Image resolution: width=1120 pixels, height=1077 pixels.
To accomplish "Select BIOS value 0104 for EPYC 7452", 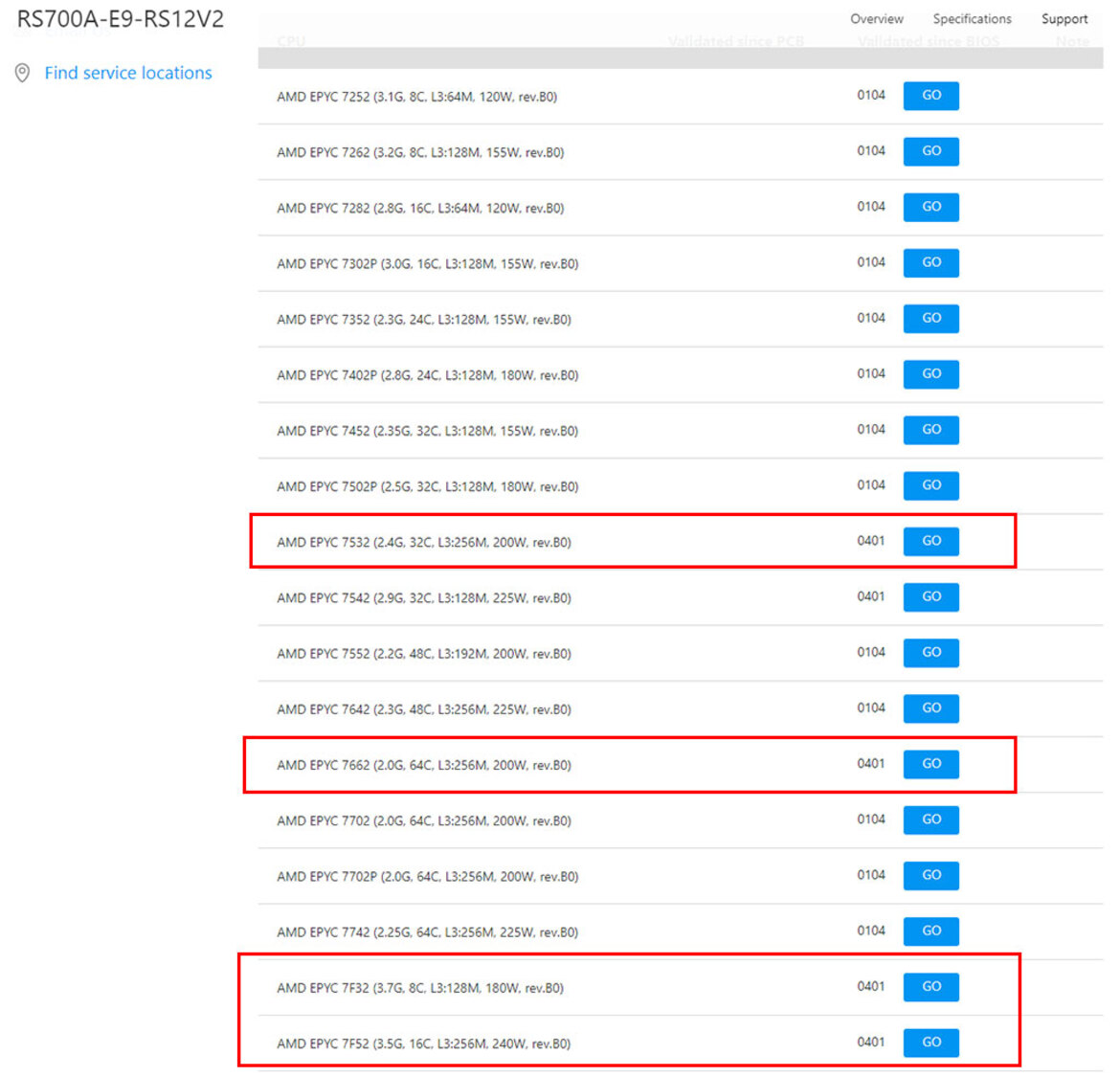I will (x=871, y=429).
